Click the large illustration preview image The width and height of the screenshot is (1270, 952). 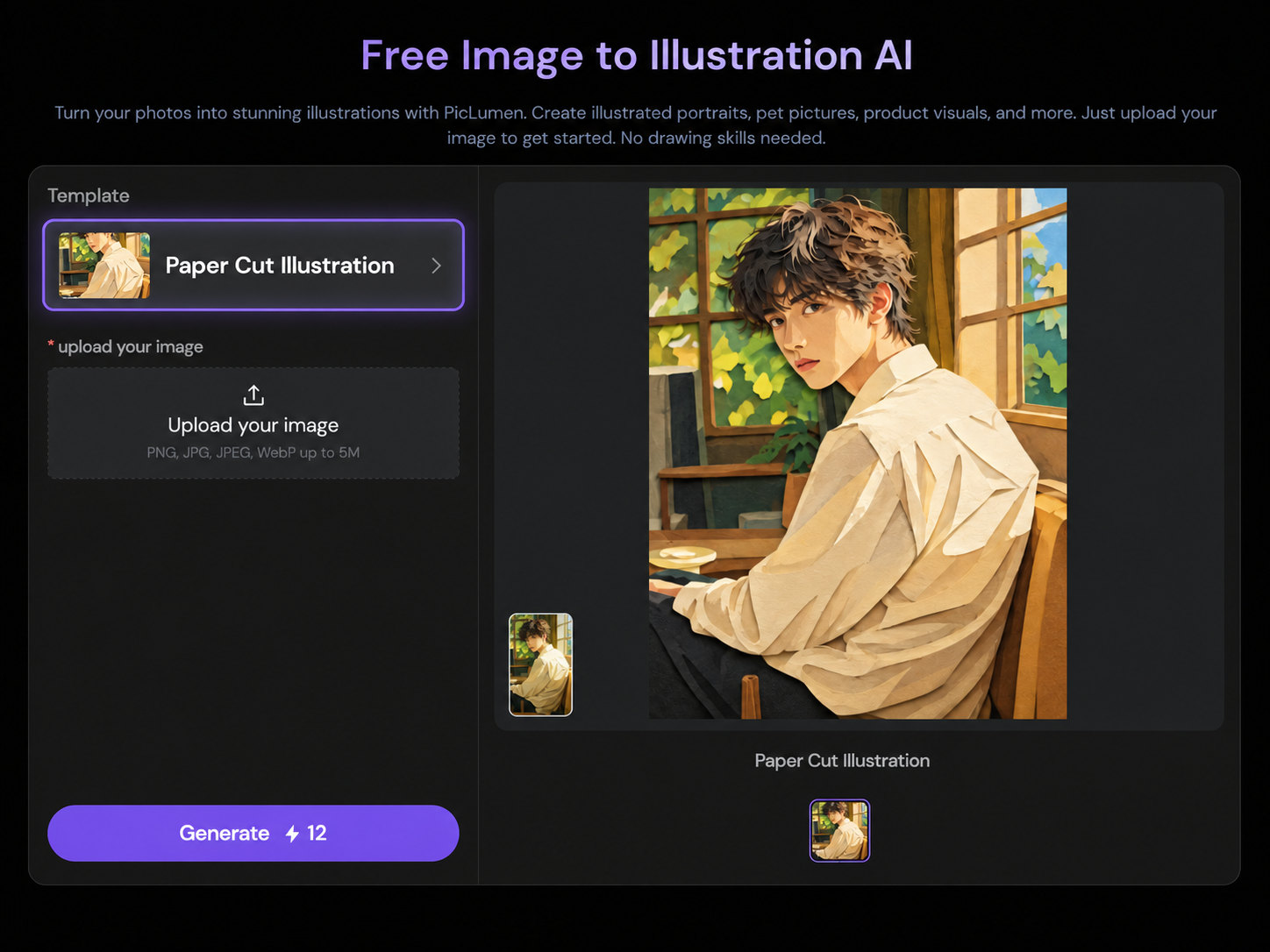858,453
